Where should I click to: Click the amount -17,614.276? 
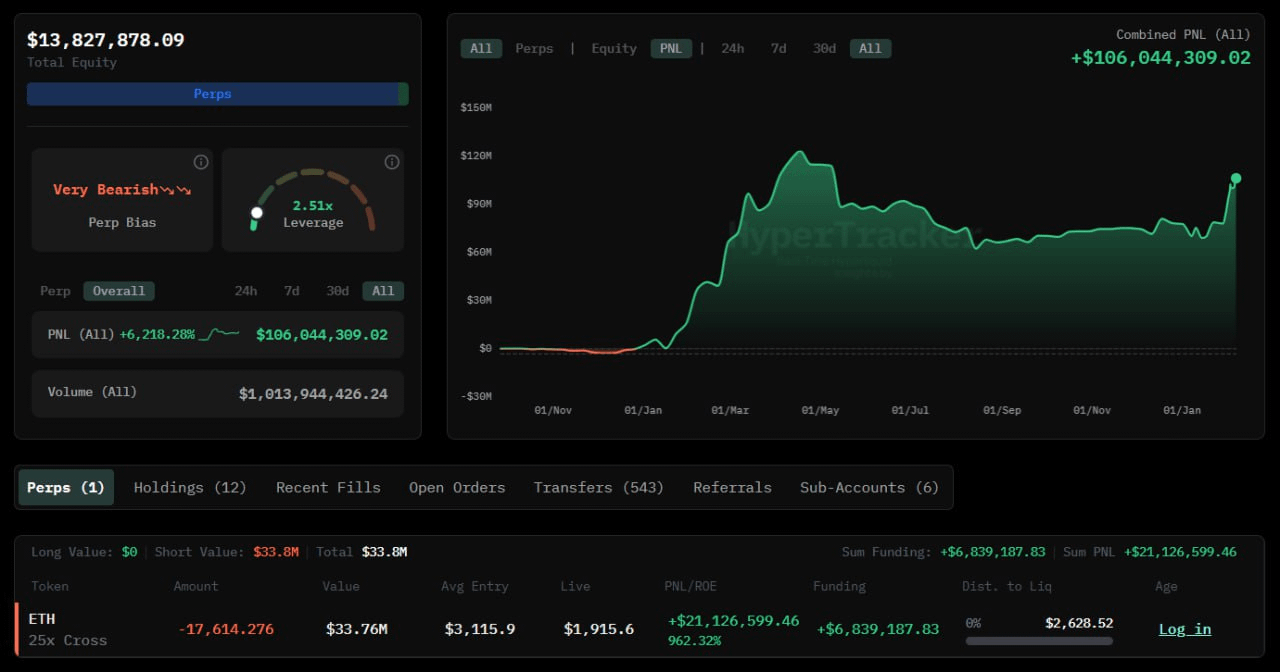point(226,629)
